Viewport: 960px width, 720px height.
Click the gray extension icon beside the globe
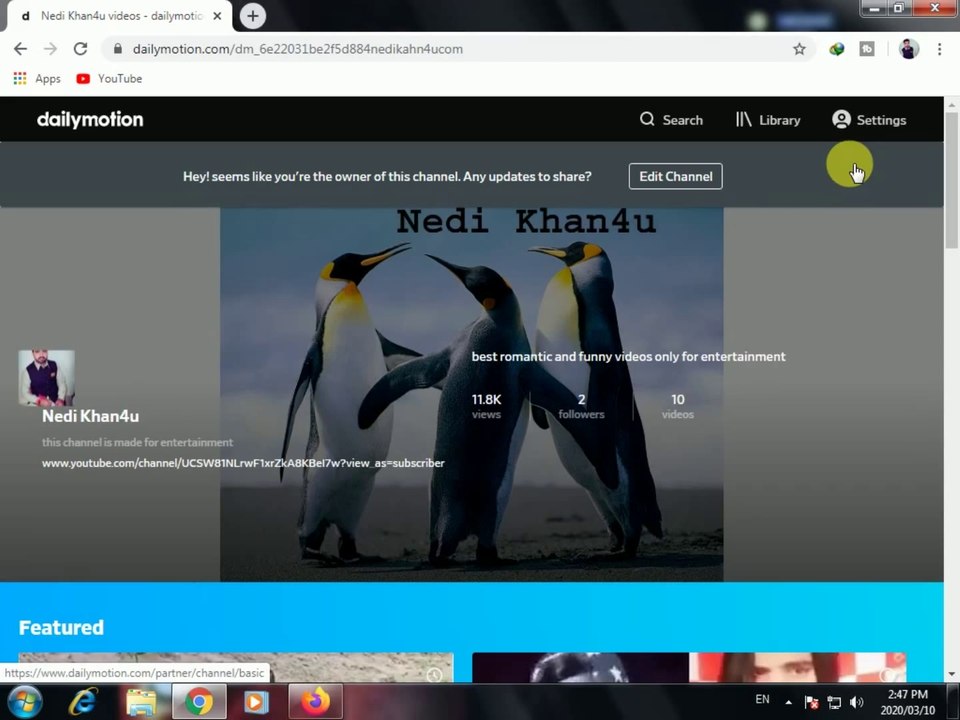tap(867, 49)
